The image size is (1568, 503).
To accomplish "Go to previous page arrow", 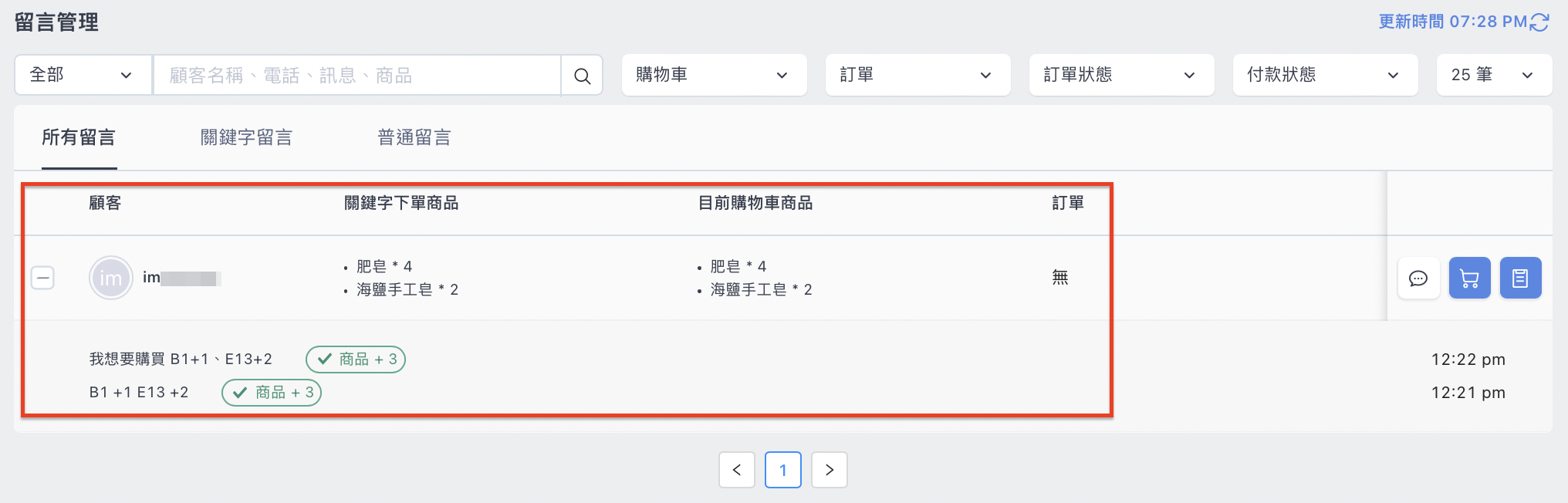I will click(737, 470).
